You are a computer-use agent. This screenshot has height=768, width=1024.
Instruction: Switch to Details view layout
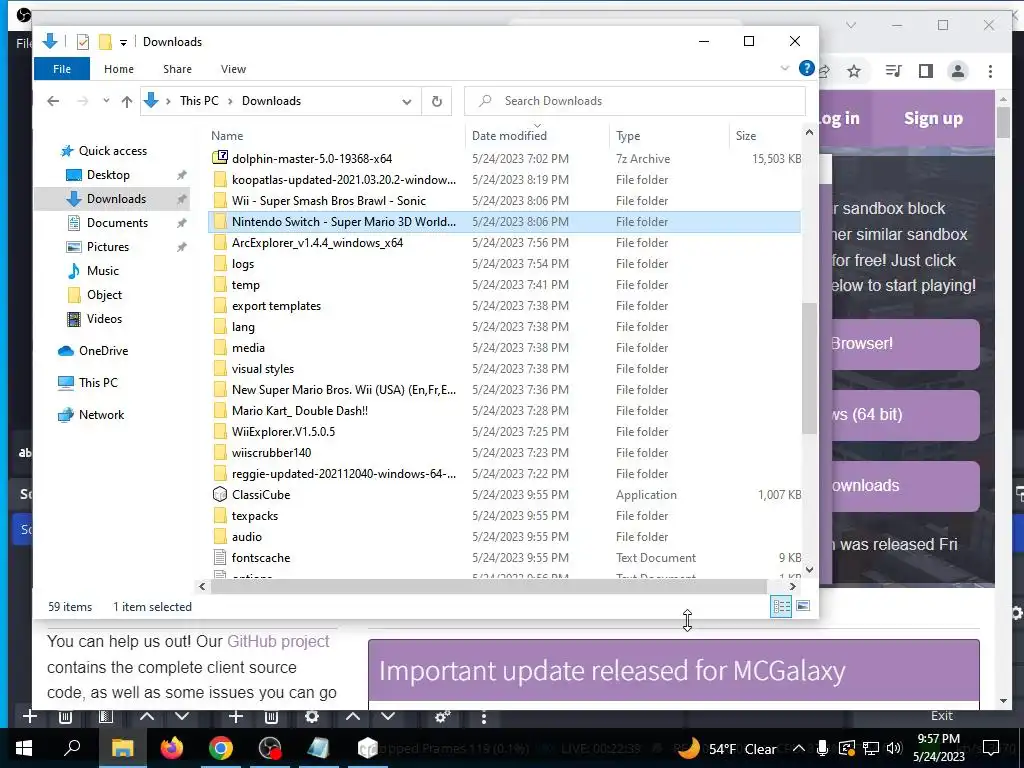781,606
